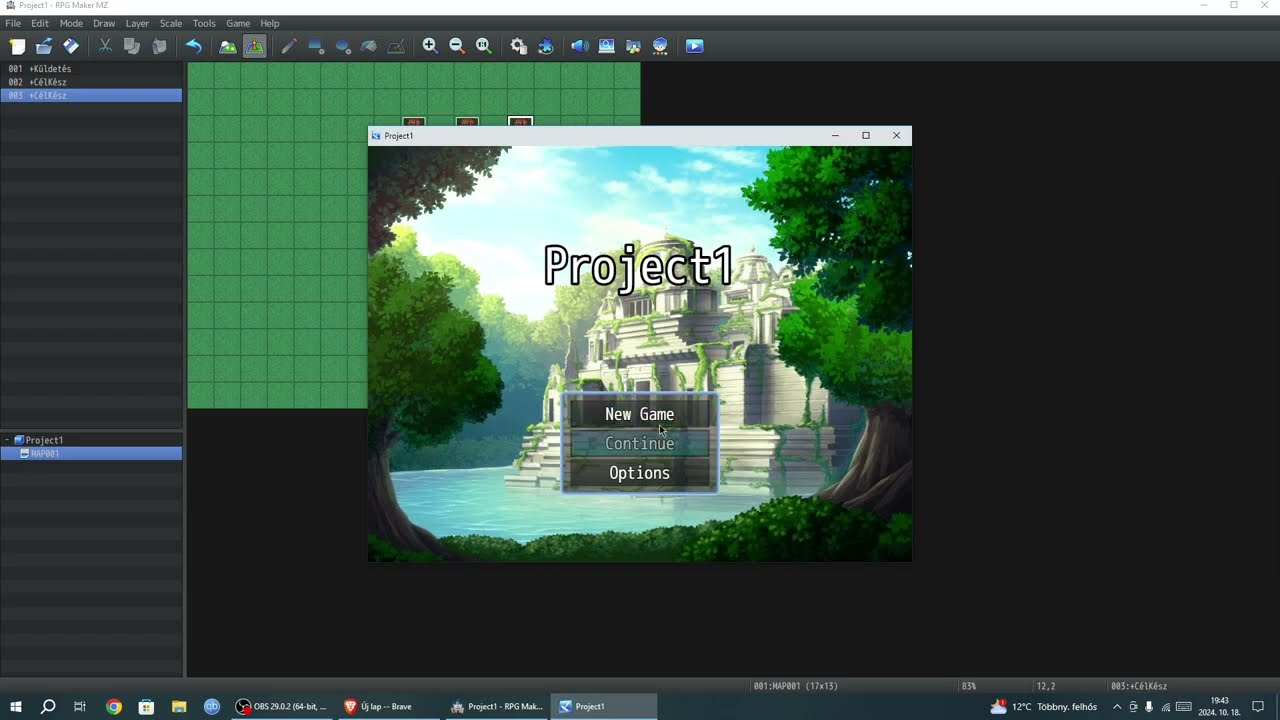Viewport: 1280px width, 720px height.
Task: Click the 12,2 coordinates in status bar
Action: 1046,686
